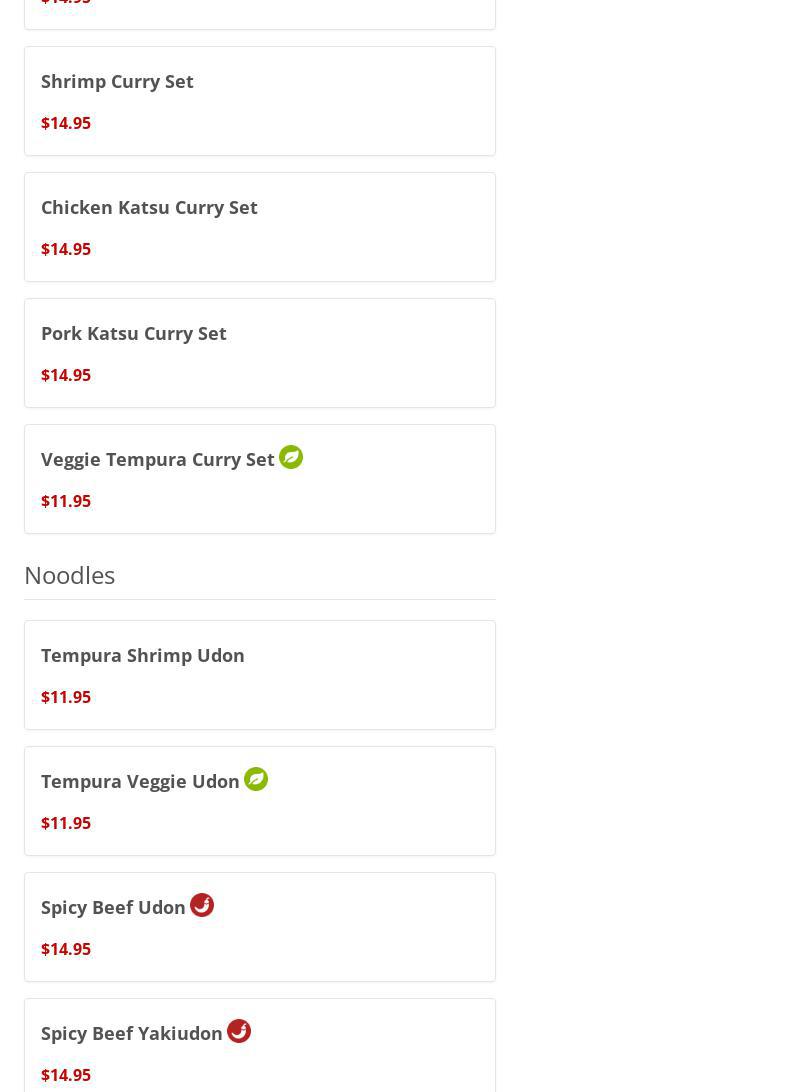The width and height of the screenshot is (785, 1092).
Task: Select the Spicy Beef Yakiudon title
Action: tap(132, 1033)
